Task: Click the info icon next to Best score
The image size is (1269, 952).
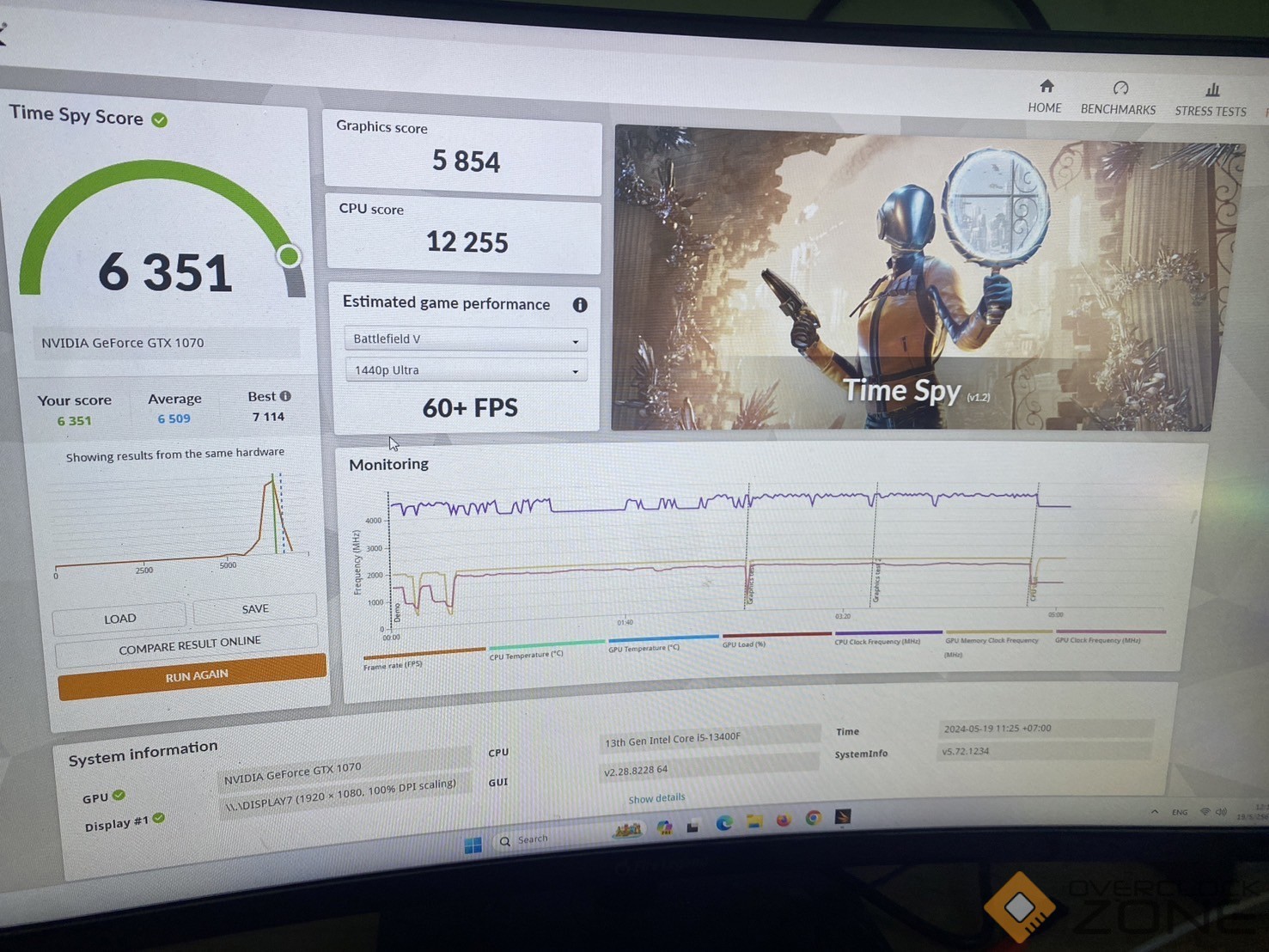Action: point(285,396)
